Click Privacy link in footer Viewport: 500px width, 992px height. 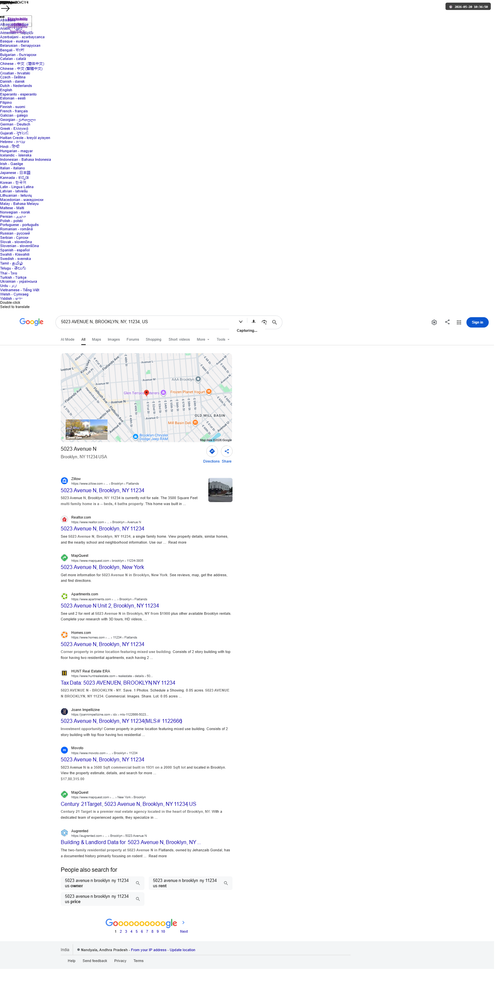(120, 961)
